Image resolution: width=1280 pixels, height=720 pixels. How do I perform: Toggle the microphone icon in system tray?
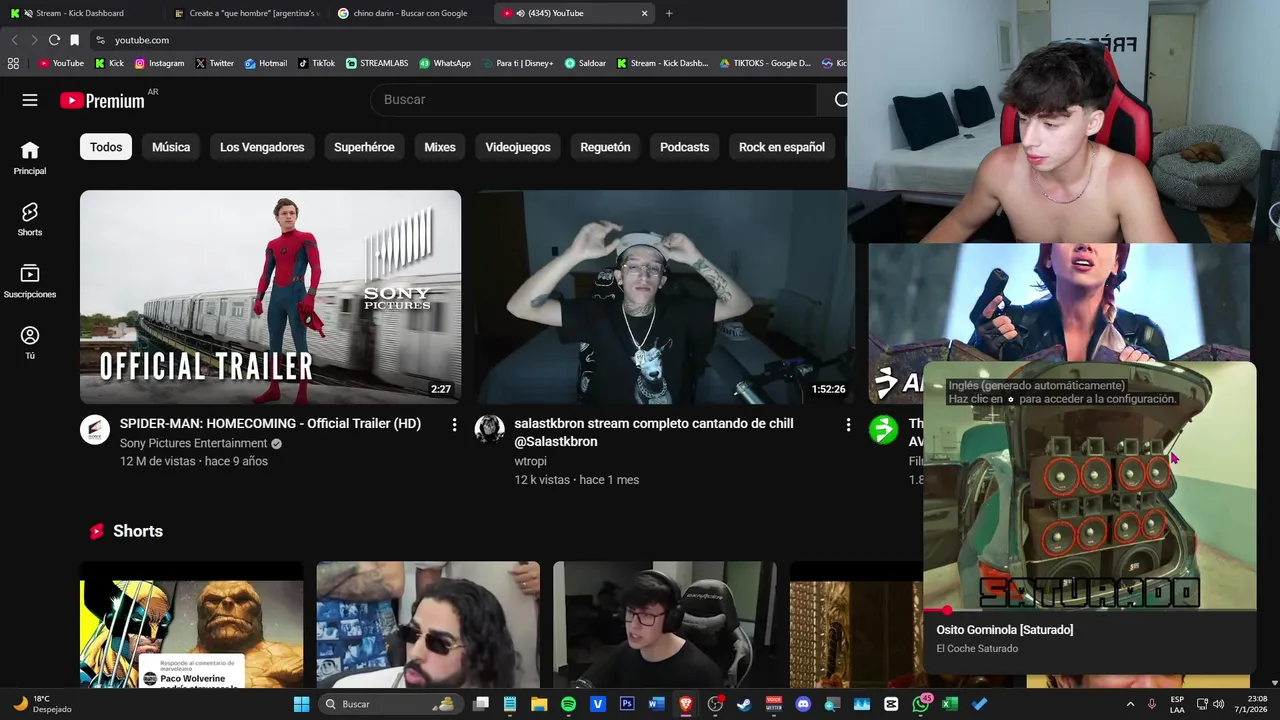coord(1152,704)
